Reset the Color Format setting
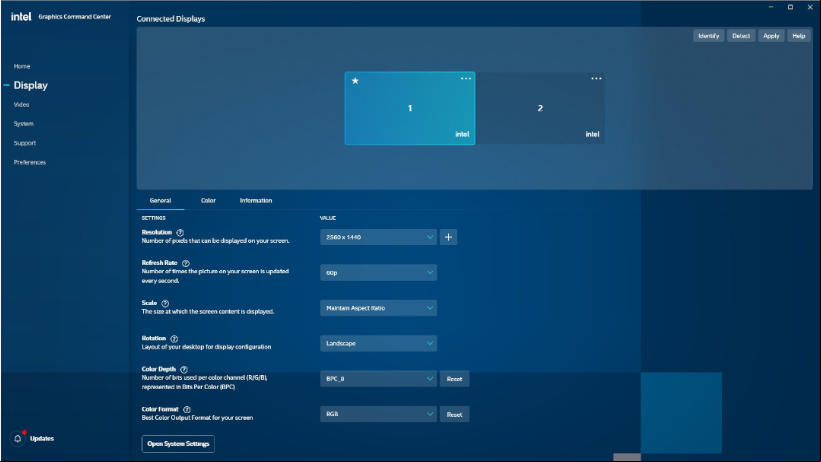This screenshot has width=821, height=462. click(454, 414)
